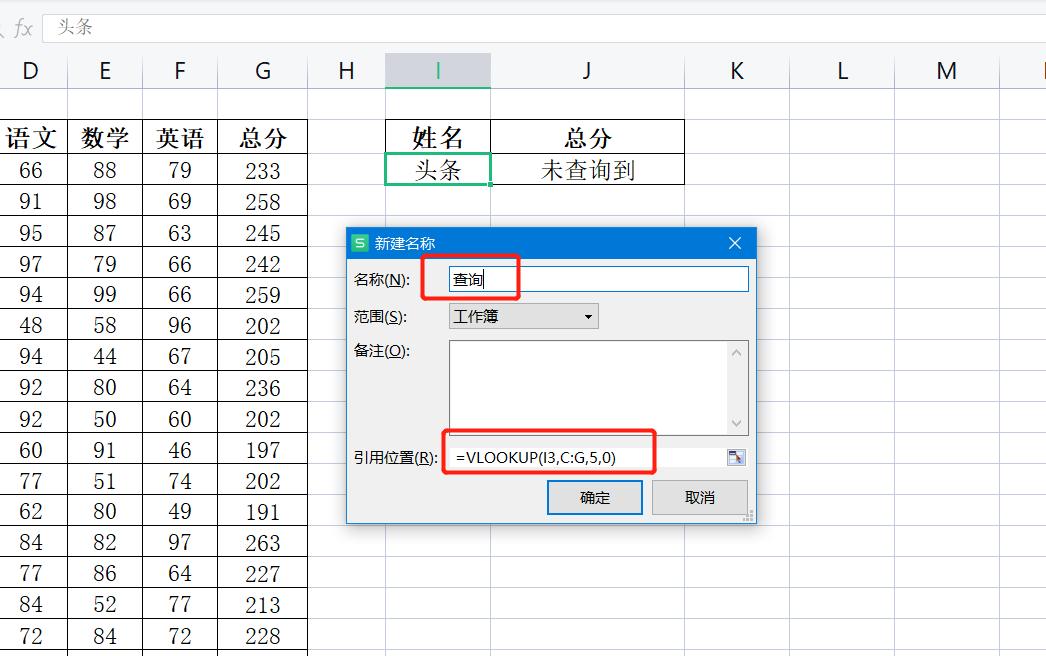This screenshot has height=656, width=1046.
Task: Click the 总分 value 233 cell
Action: tap(262, 170)
